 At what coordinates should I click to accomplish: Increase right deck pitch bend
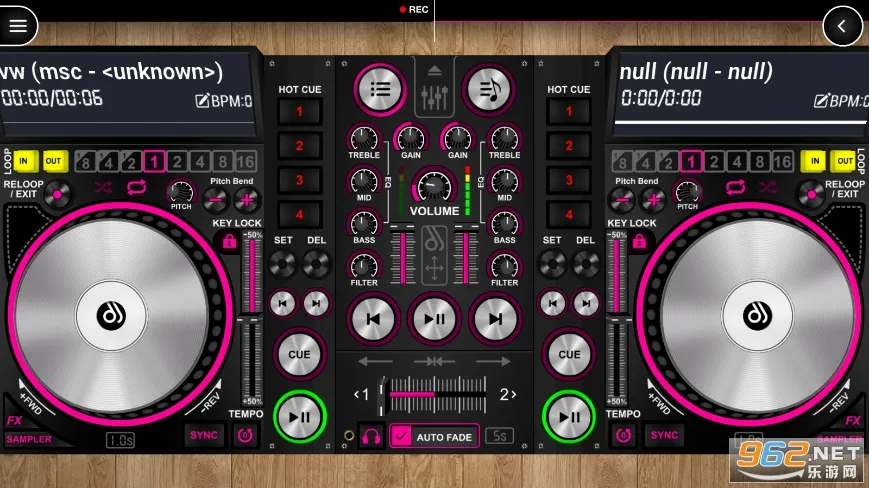click(x=653, y=200)
